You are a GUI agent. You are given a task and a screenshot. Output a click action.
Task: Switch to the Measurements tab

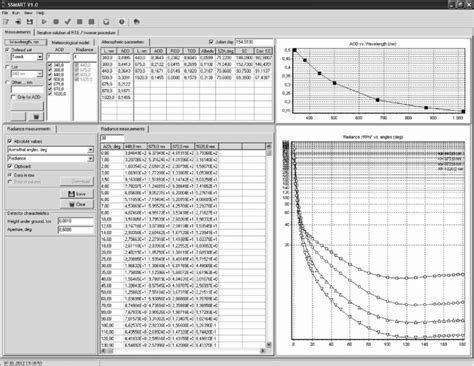click(18, 32)
